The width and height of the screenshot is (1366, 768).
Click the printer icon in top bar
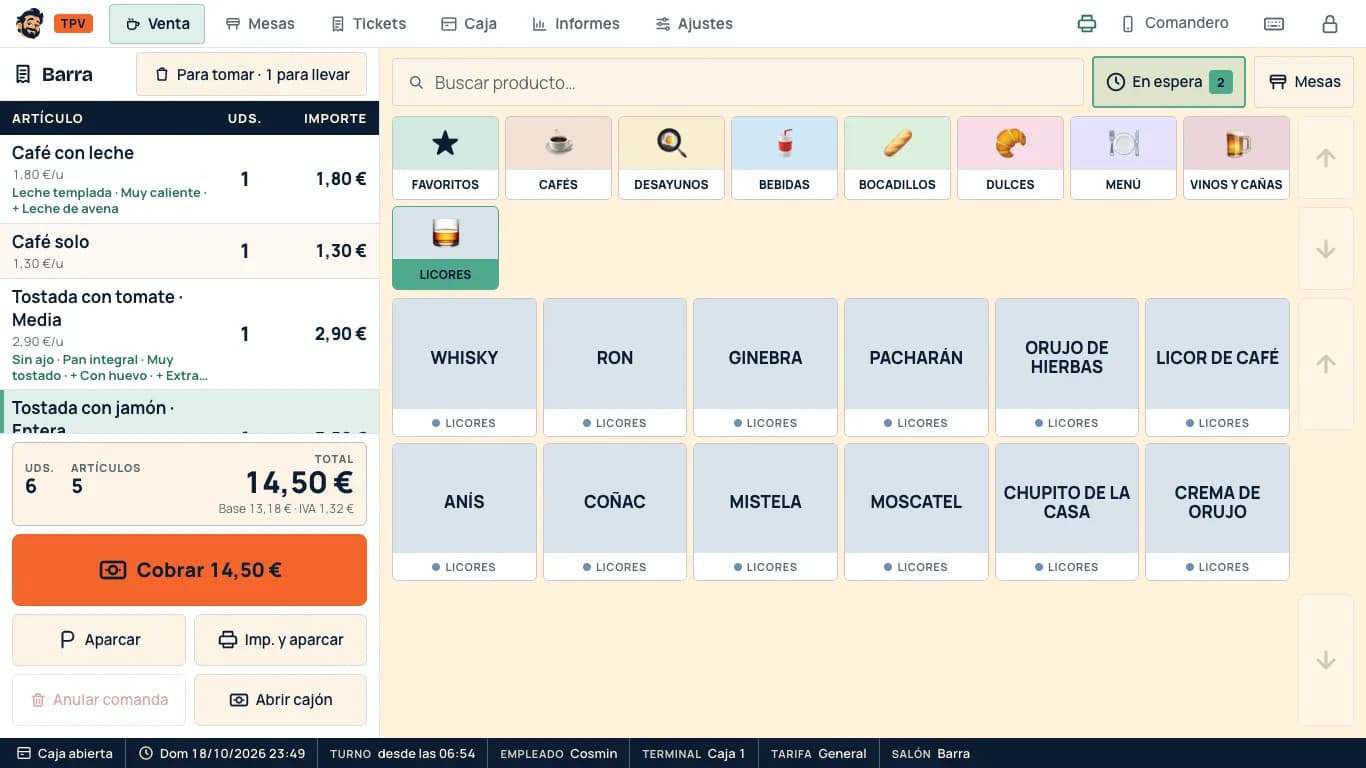(x=1087, y=24)
